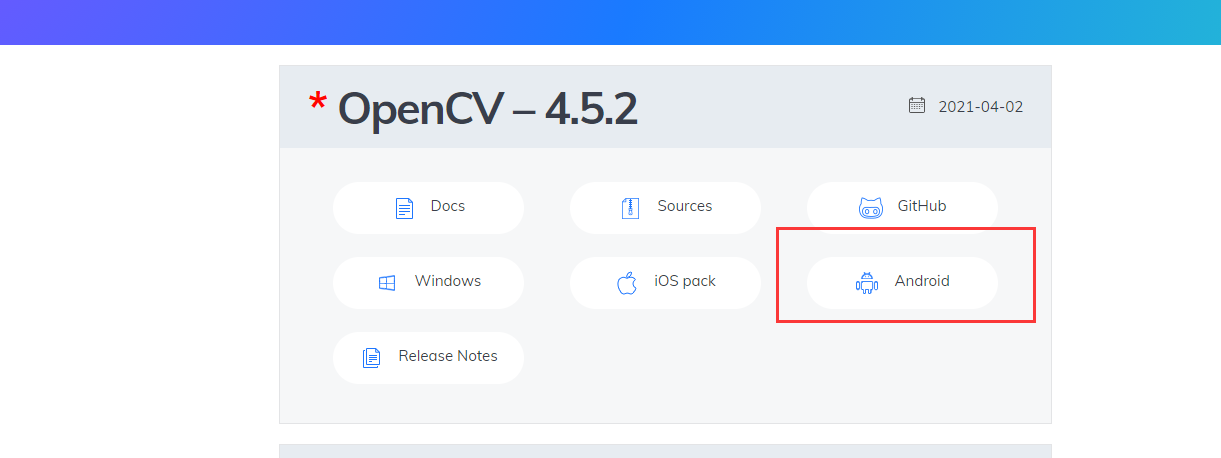This screenshot has width=1221, height=458.
Task: Click the OpenCV – 4.5.2 heading
Action: tap(487, 108)
